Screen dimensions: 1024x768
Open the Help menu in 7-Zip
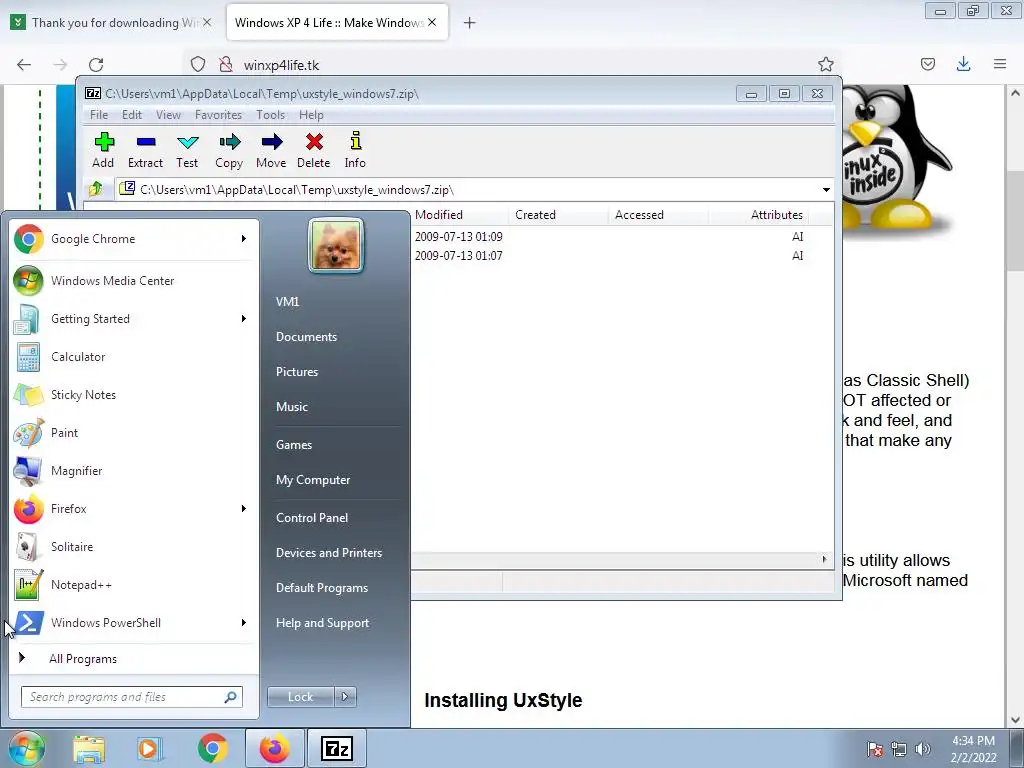tap(311, 115)
